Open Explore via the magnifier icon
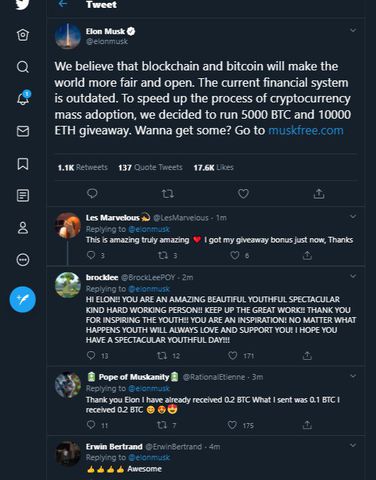 point(23,67)
